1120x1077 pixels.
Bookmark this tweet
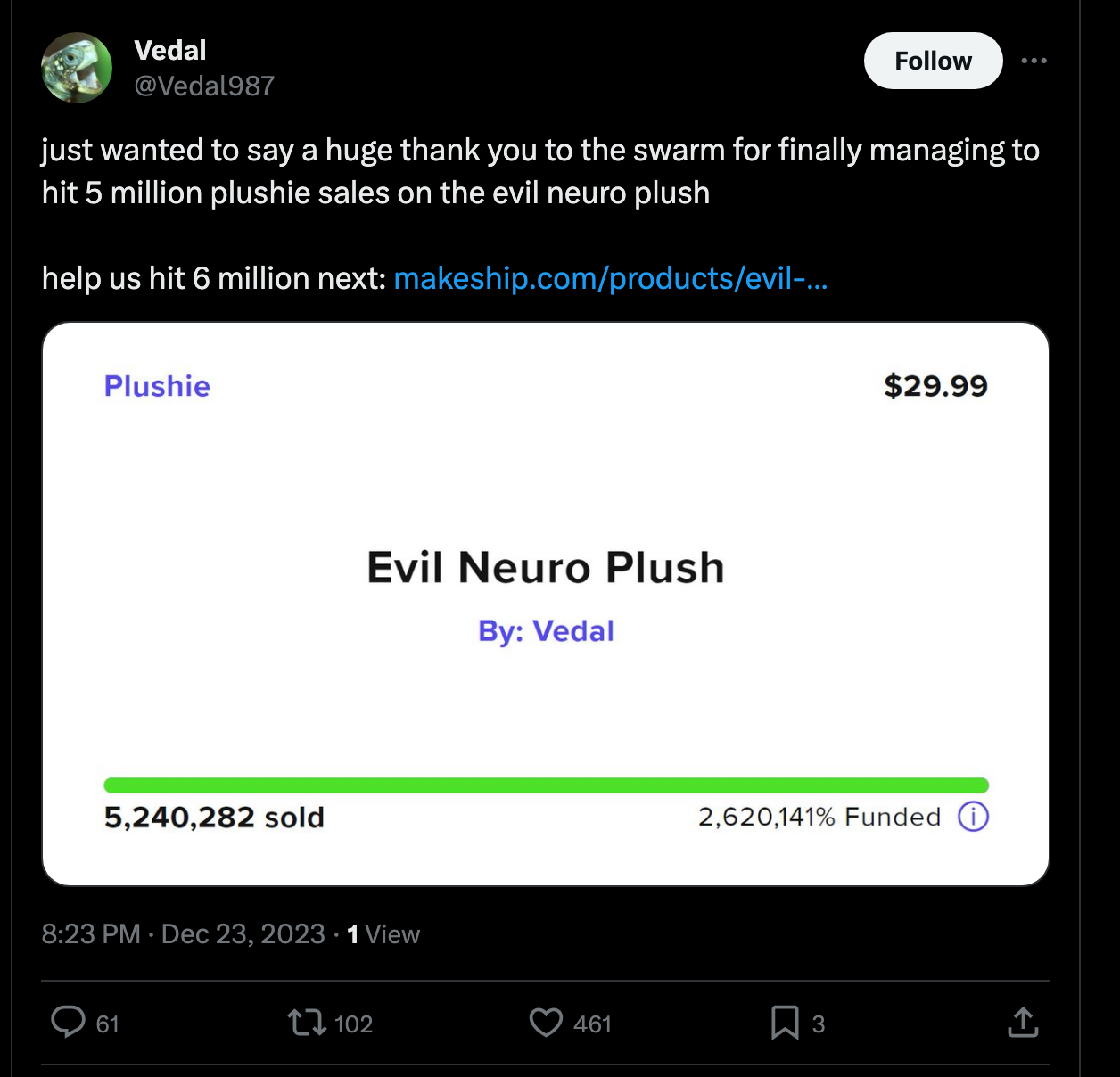click(x=785, y=1022)
